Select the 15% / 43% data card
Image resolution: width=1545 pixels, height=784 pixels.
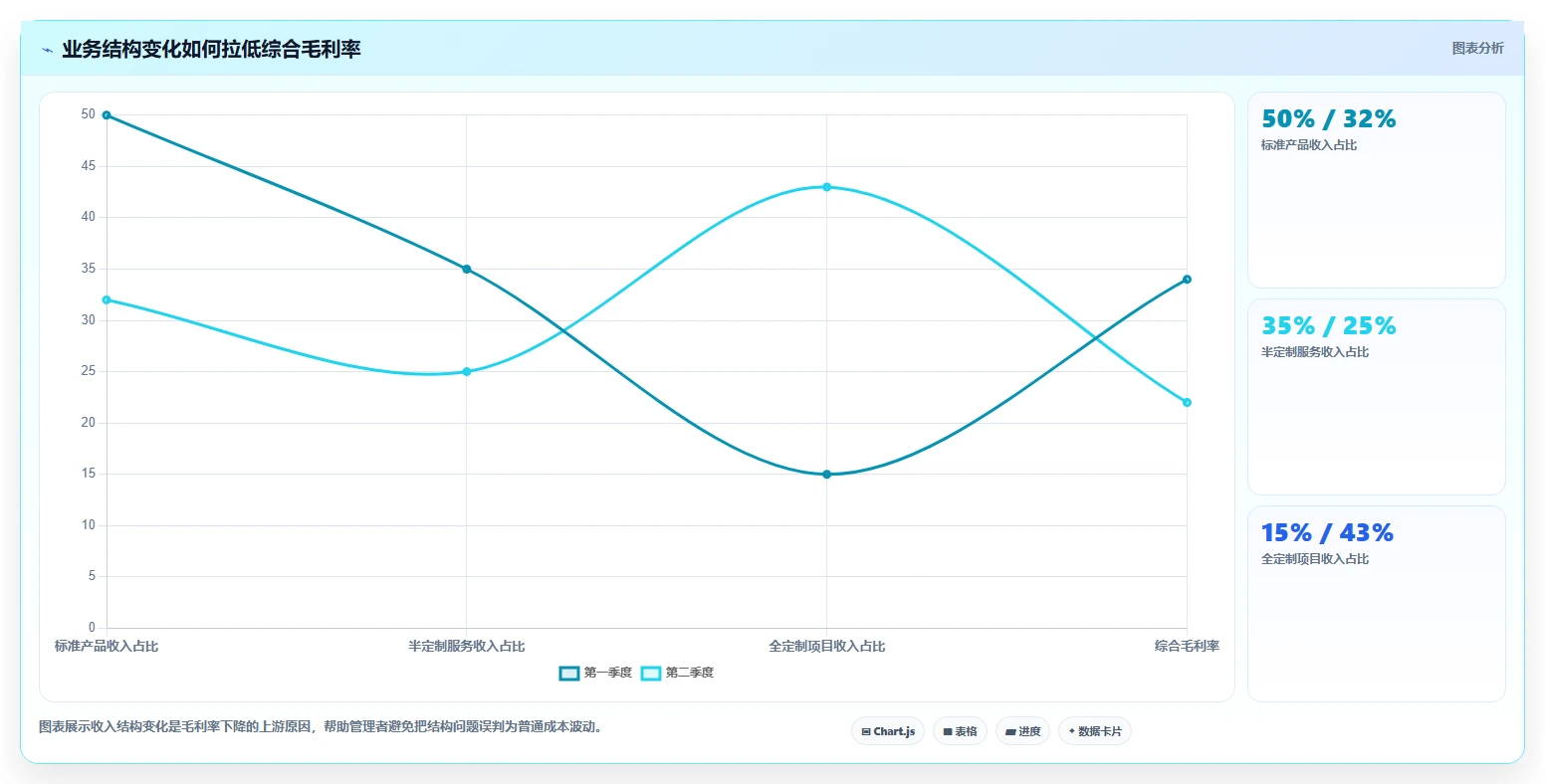[x=1376, y=604]
